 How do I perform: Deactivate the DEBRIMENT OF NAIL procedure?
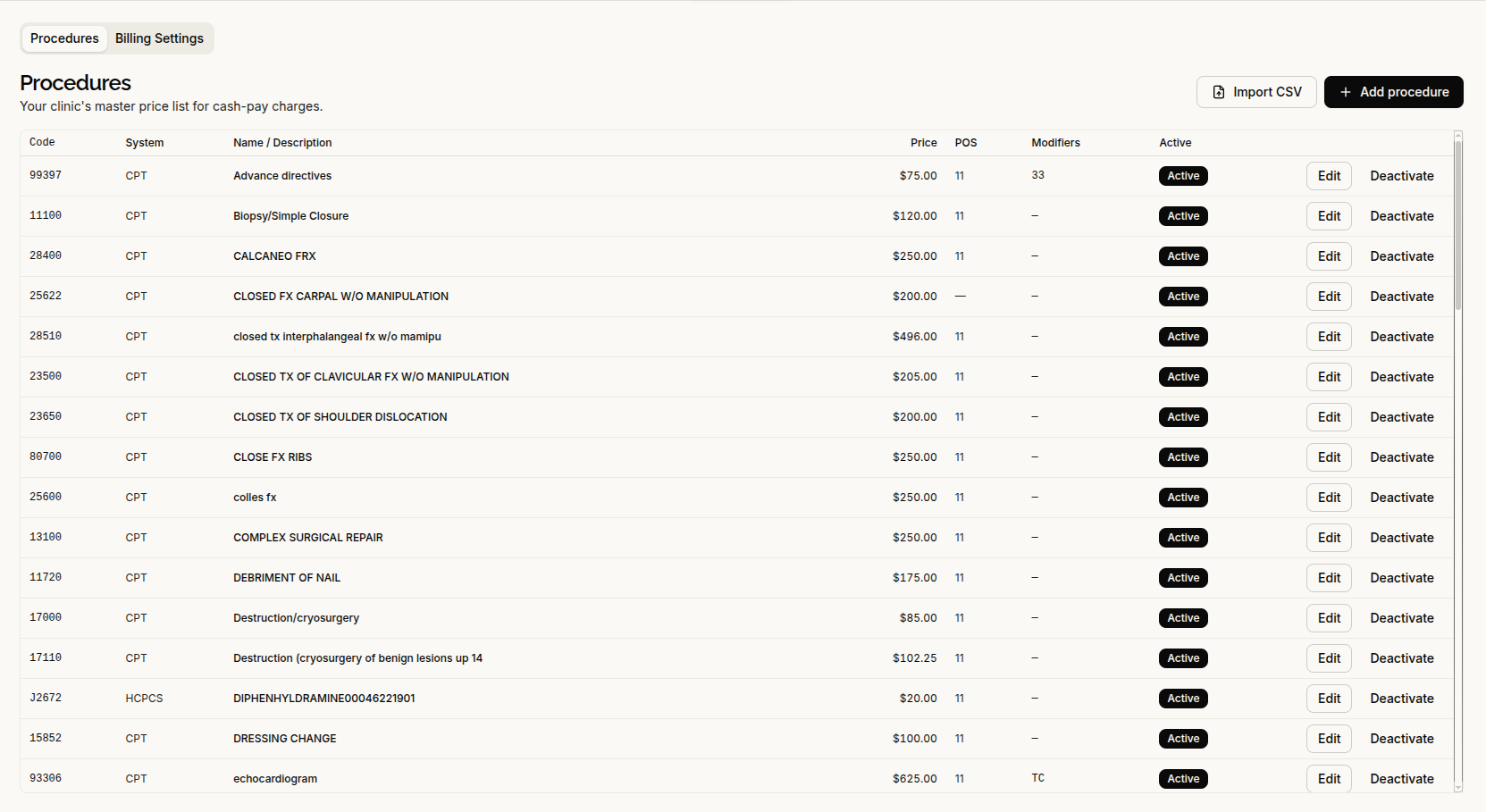click(x=1401, y=578)
